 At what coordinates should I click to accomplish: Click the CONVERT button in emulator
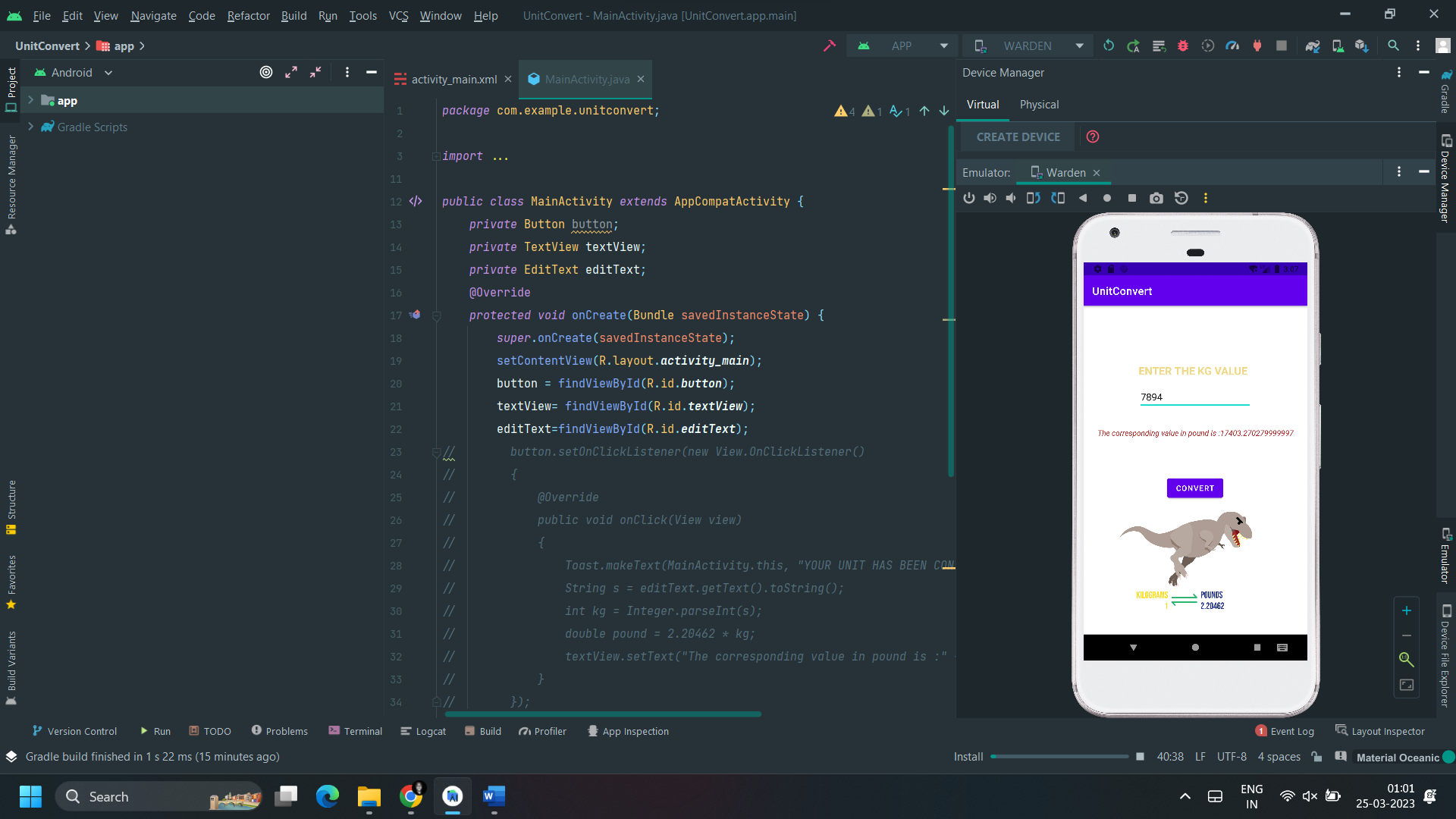pyautogui.click(x=1195, y=488)
